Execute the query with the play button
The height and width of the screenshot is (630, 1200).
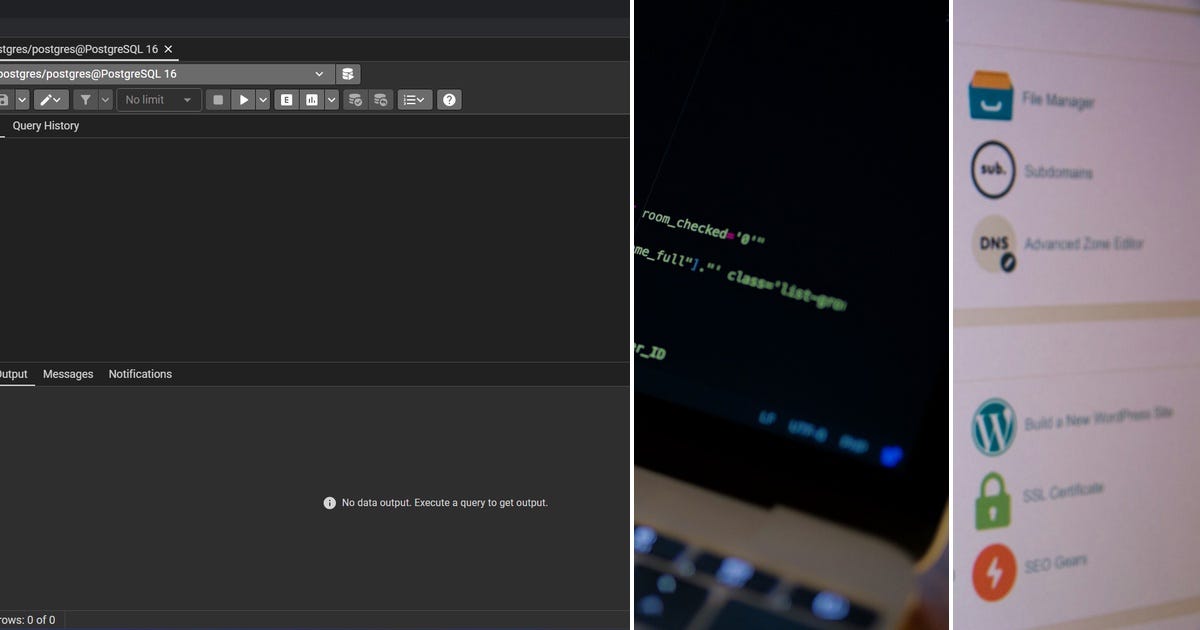pyautogui.click(x=244, y=99)
